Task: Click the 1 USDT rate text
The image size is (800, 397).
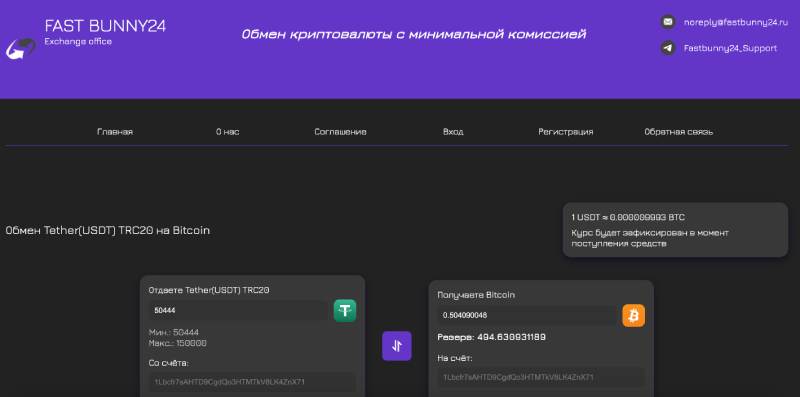Action: click(628, 217)
